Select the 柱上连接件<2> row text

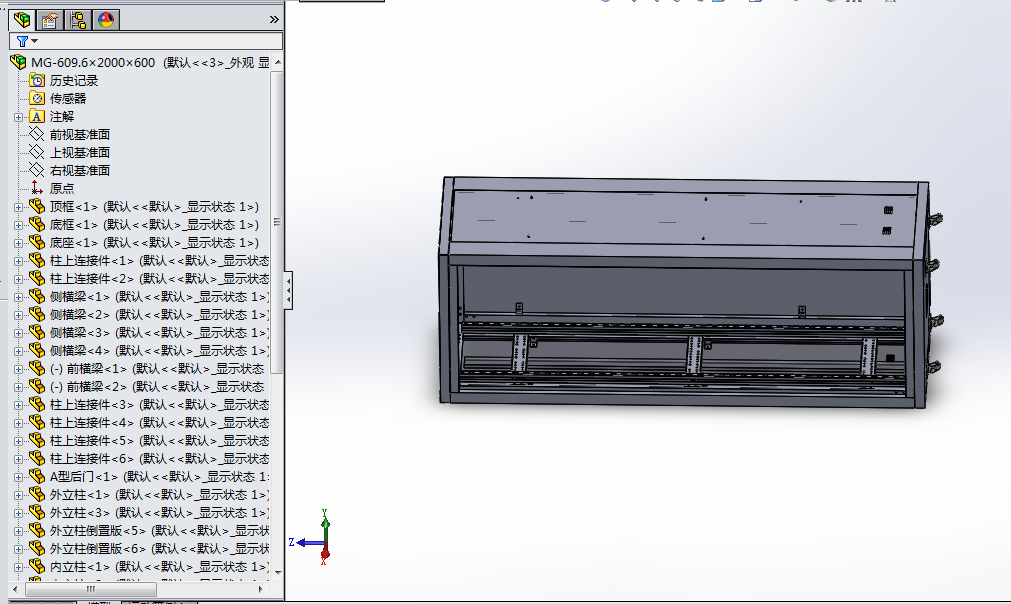point(159,278)
